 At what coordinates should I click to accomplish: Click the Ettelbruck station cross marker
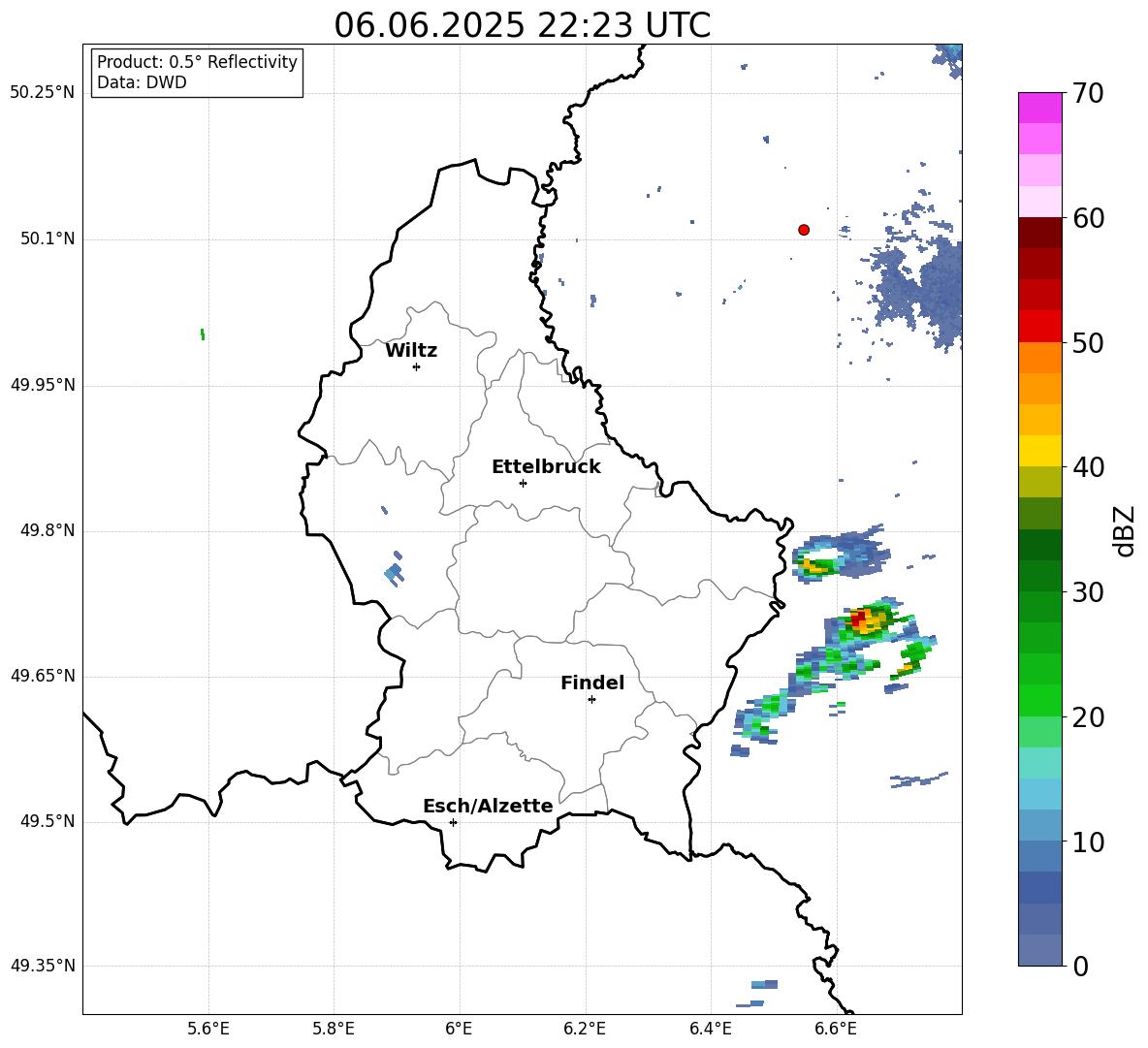(x=523, y=483)
